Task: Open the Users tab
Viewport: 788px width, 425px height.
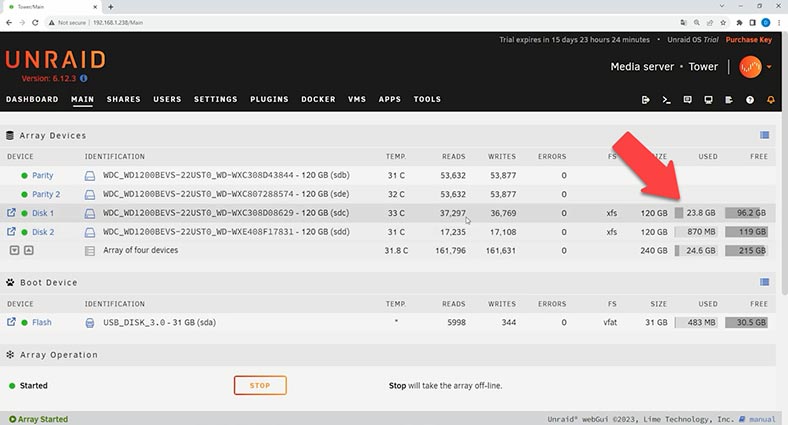Action: coord(167,99)
